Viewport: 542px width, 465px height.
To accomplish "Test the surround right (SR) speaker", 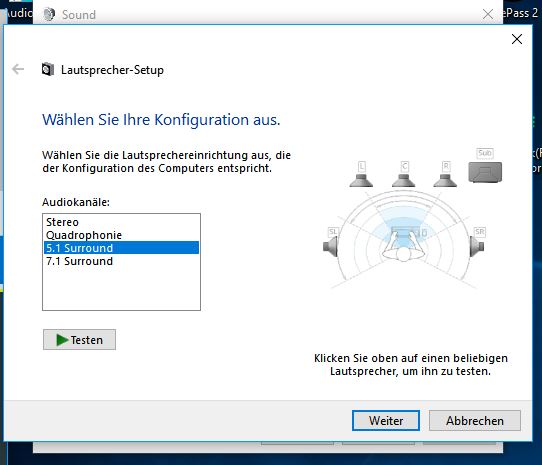I will (477, 247).
